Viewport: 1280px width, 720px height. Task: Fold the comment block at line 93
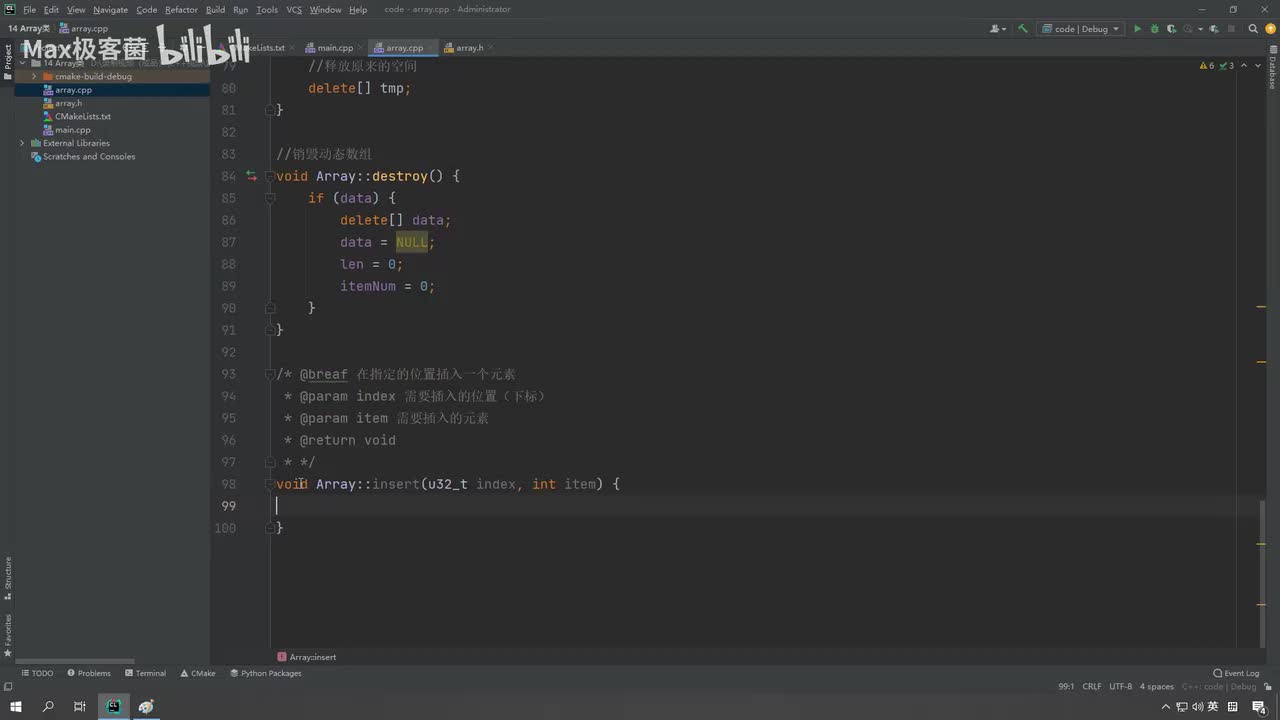(270, 374)
